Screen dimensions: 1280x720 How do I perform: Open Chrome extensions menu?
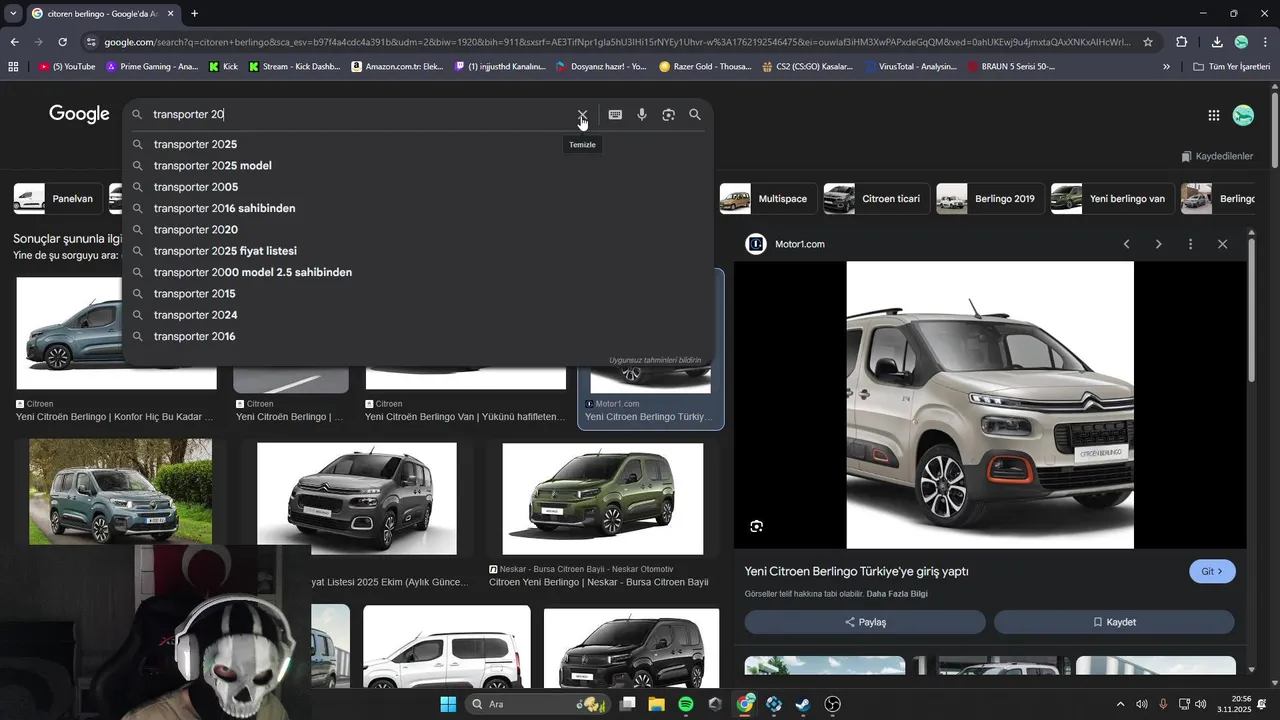coord(1181,42)
